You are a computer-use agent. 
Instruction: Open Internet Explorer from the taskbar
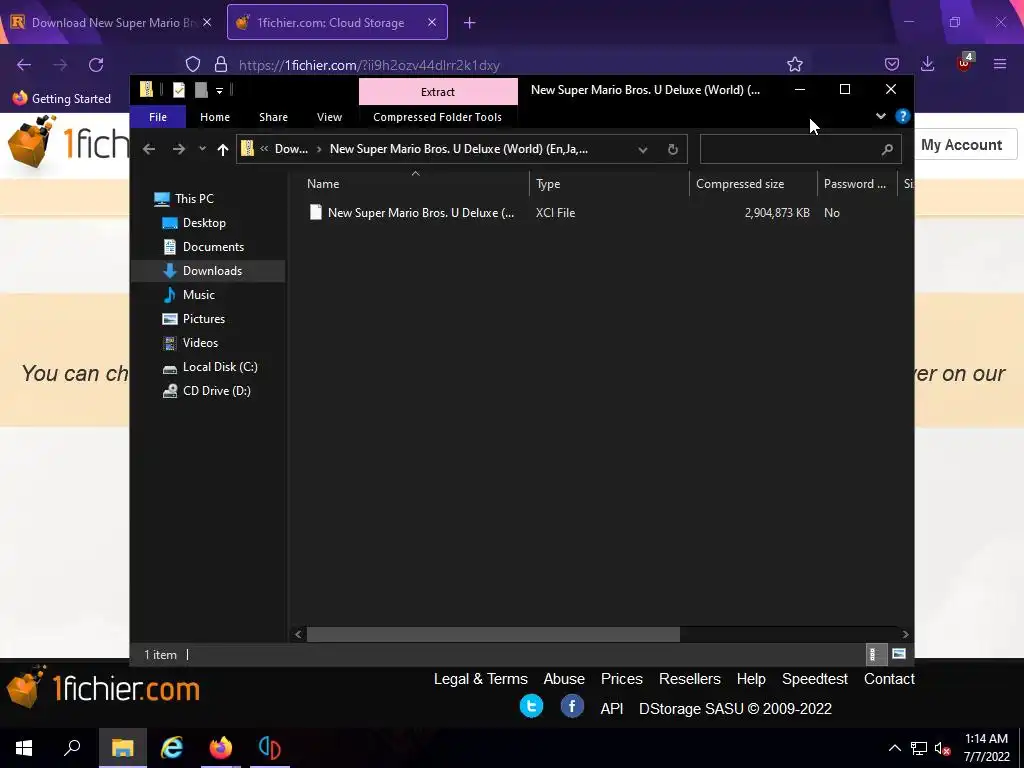[172, 748]
